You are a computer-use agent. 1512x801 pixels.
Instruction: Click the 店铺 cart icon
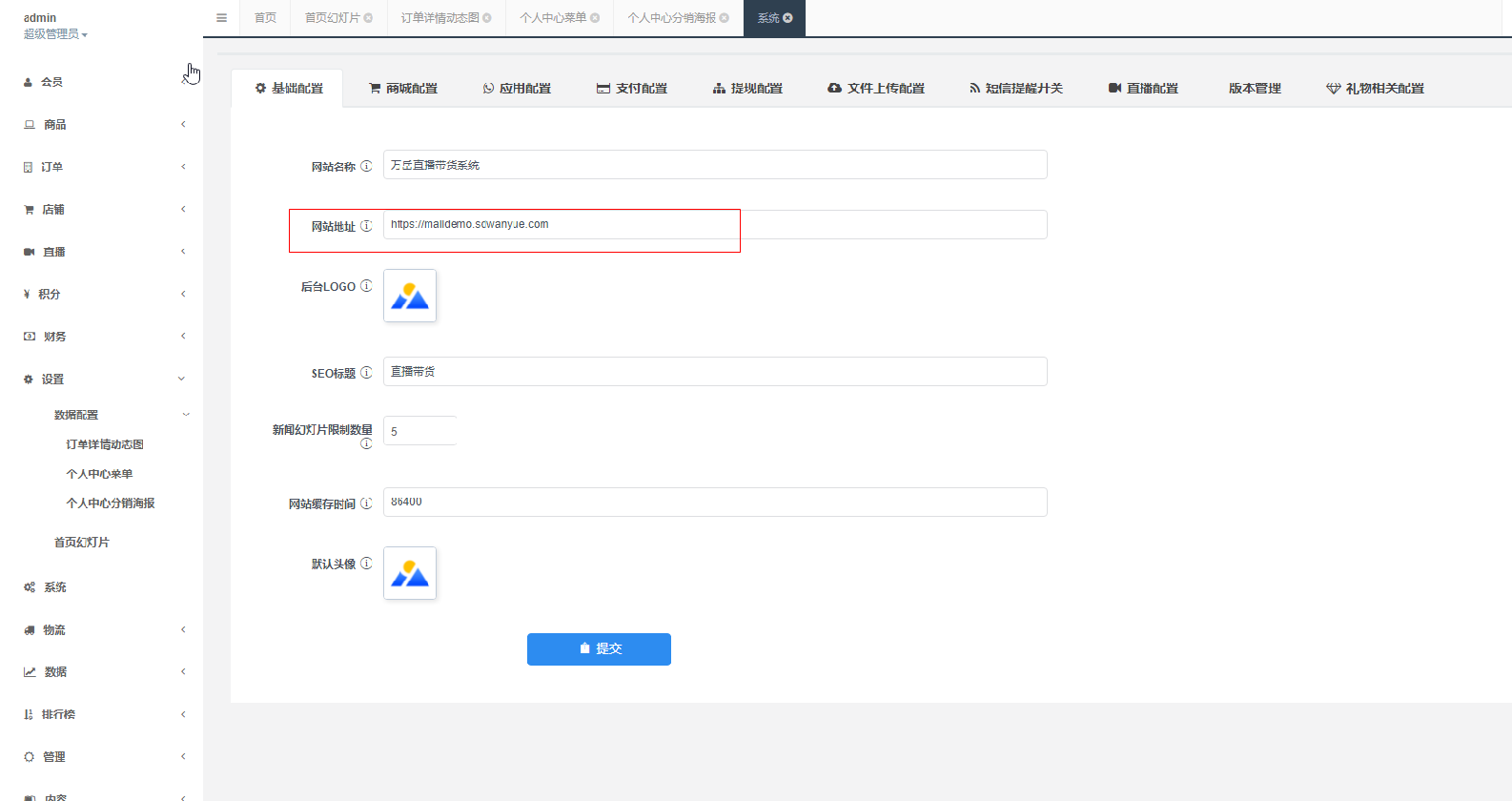[x=29, y=210]
